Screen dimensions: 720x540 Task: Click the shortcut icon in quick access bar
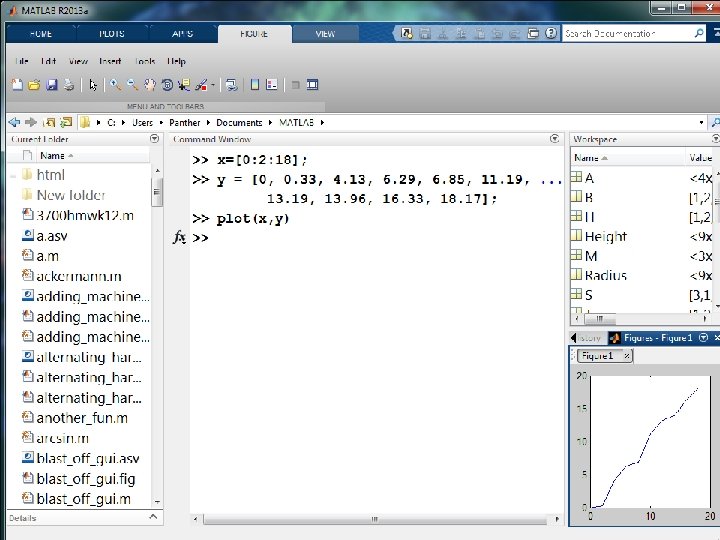coord(406,33)
